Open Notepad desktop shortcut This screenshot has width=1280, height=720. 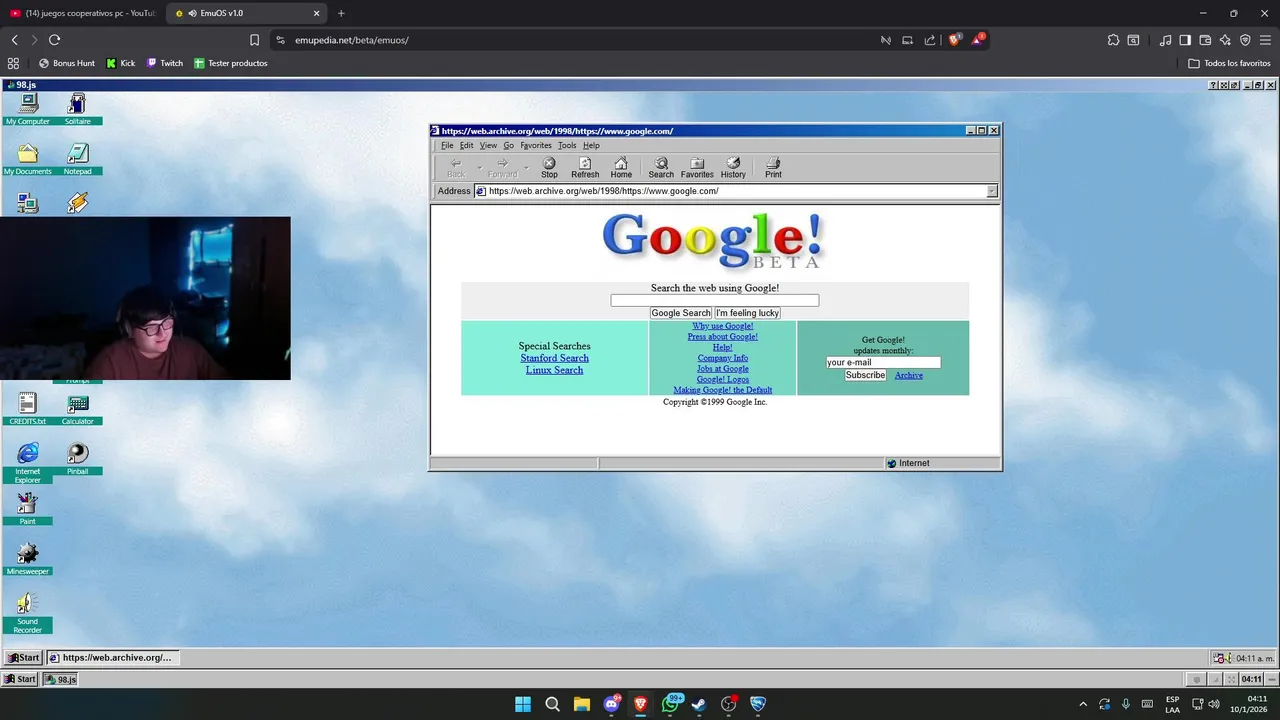point(77,159)
